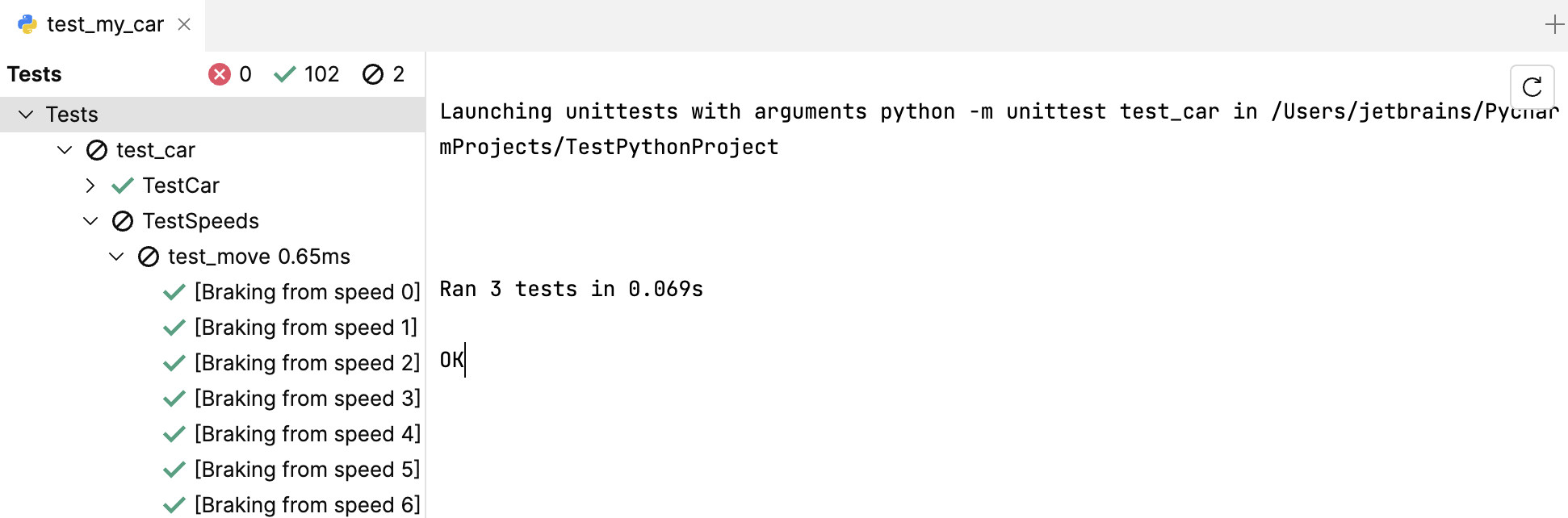Collapse the TestSpeeds node
The height and width of the screenshot is (518, 1568).
(x=90, y=221)
